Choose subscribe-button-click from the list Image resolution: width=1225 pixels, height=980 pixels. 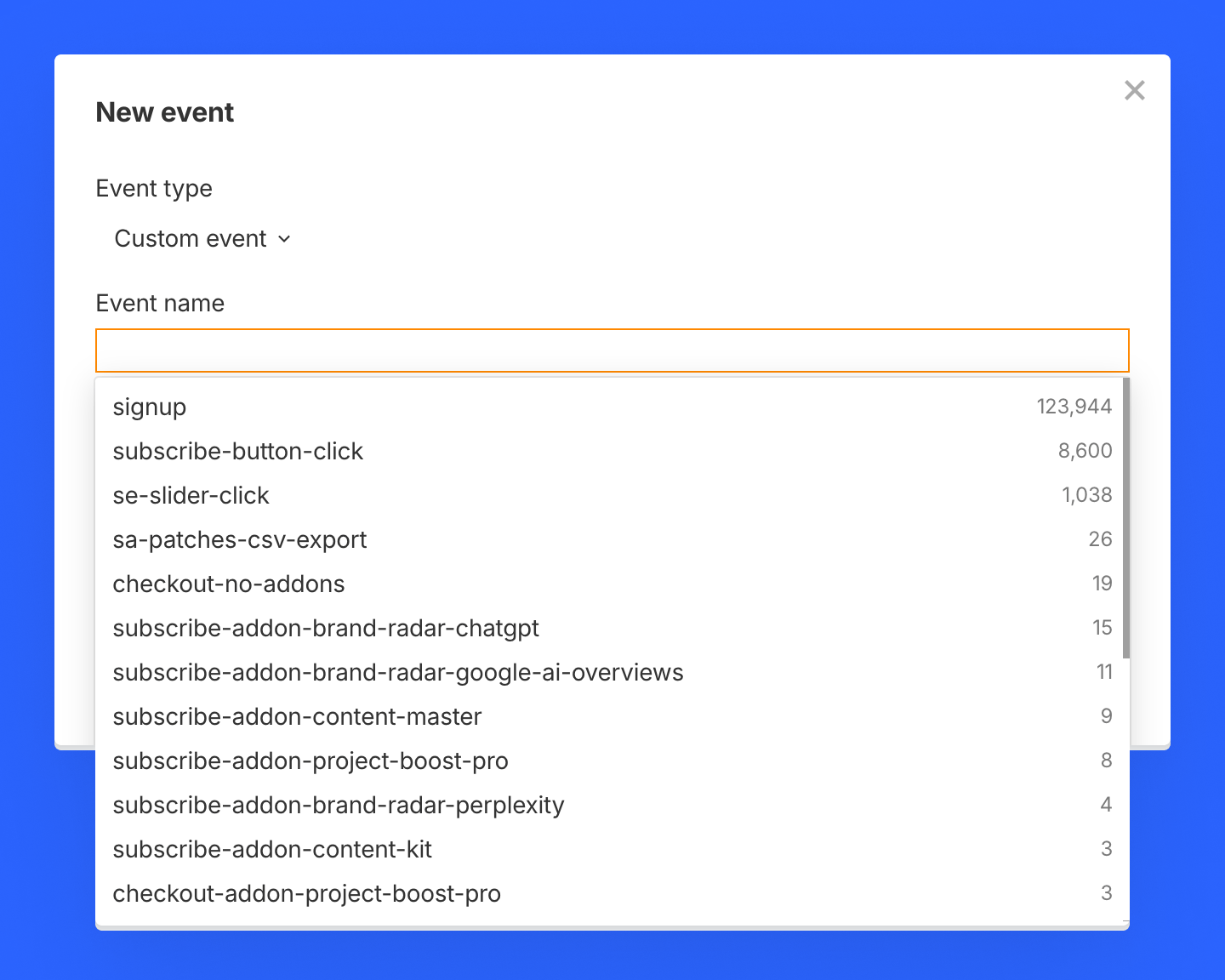tap(238, 452)
